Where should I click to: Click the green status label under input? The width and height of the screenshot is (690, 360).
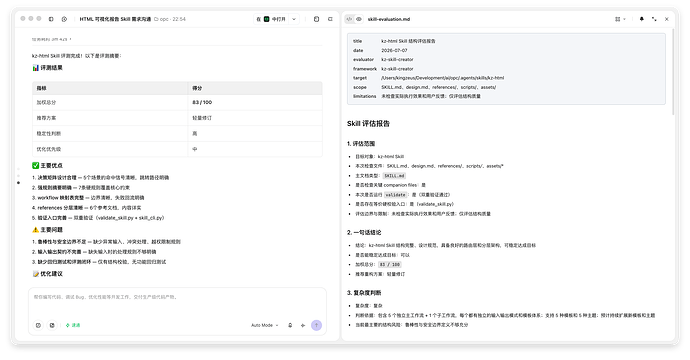[x=73, y=325]
